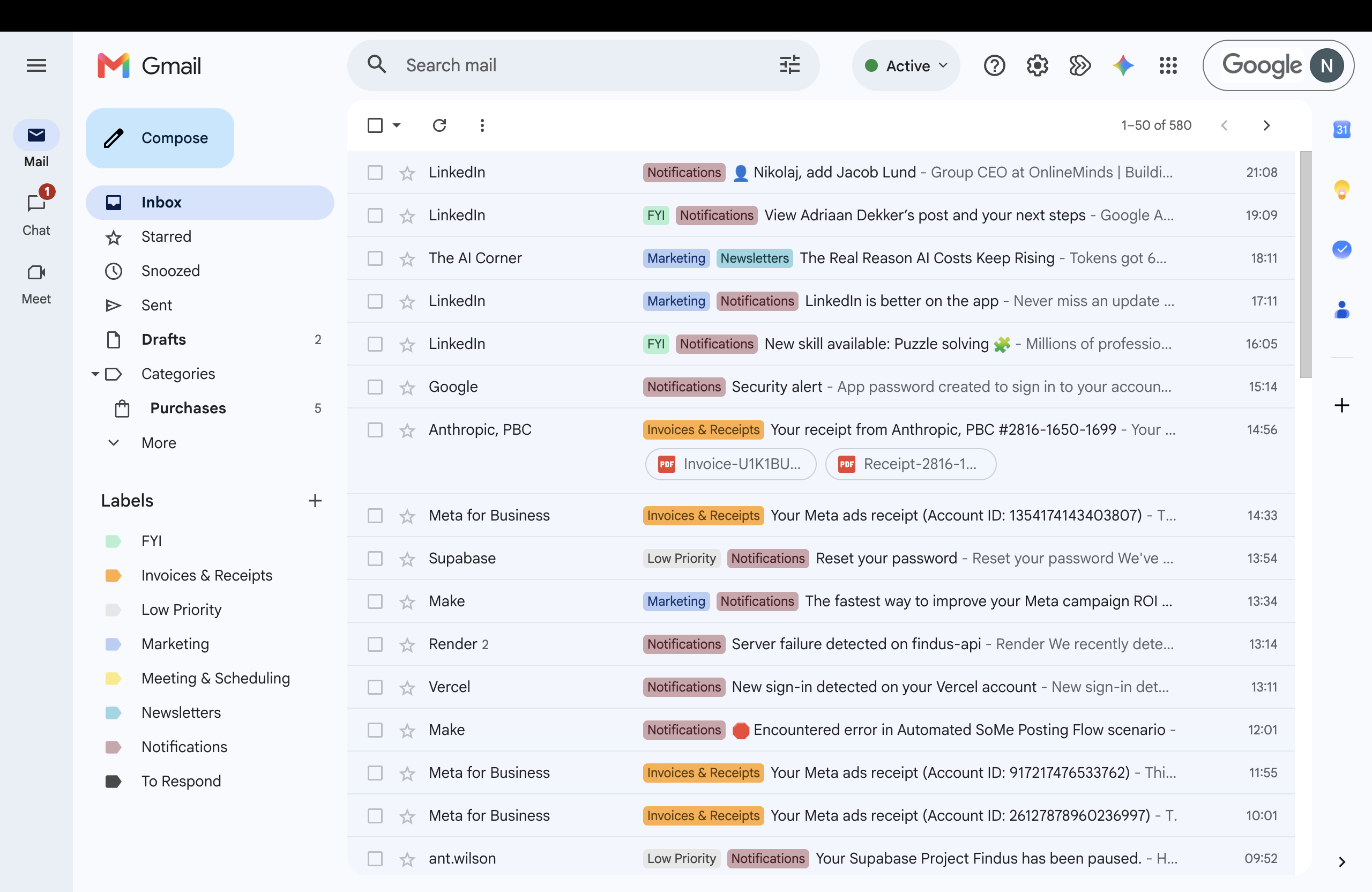
Task: Open the Receipt-2816 PDF attachment
Action: tap(910, 464)
